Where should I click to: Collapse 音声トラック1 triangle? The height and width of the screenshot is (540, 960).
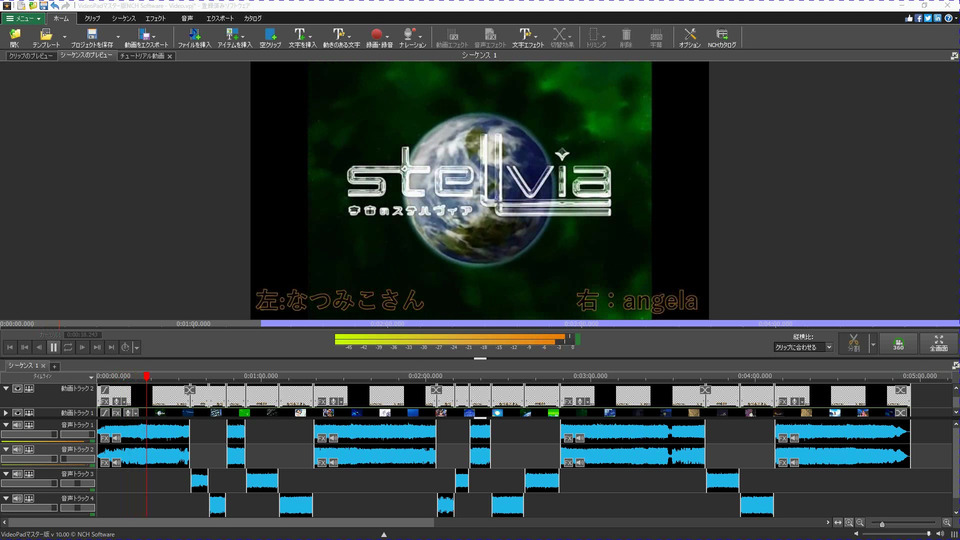coord(6,426)
